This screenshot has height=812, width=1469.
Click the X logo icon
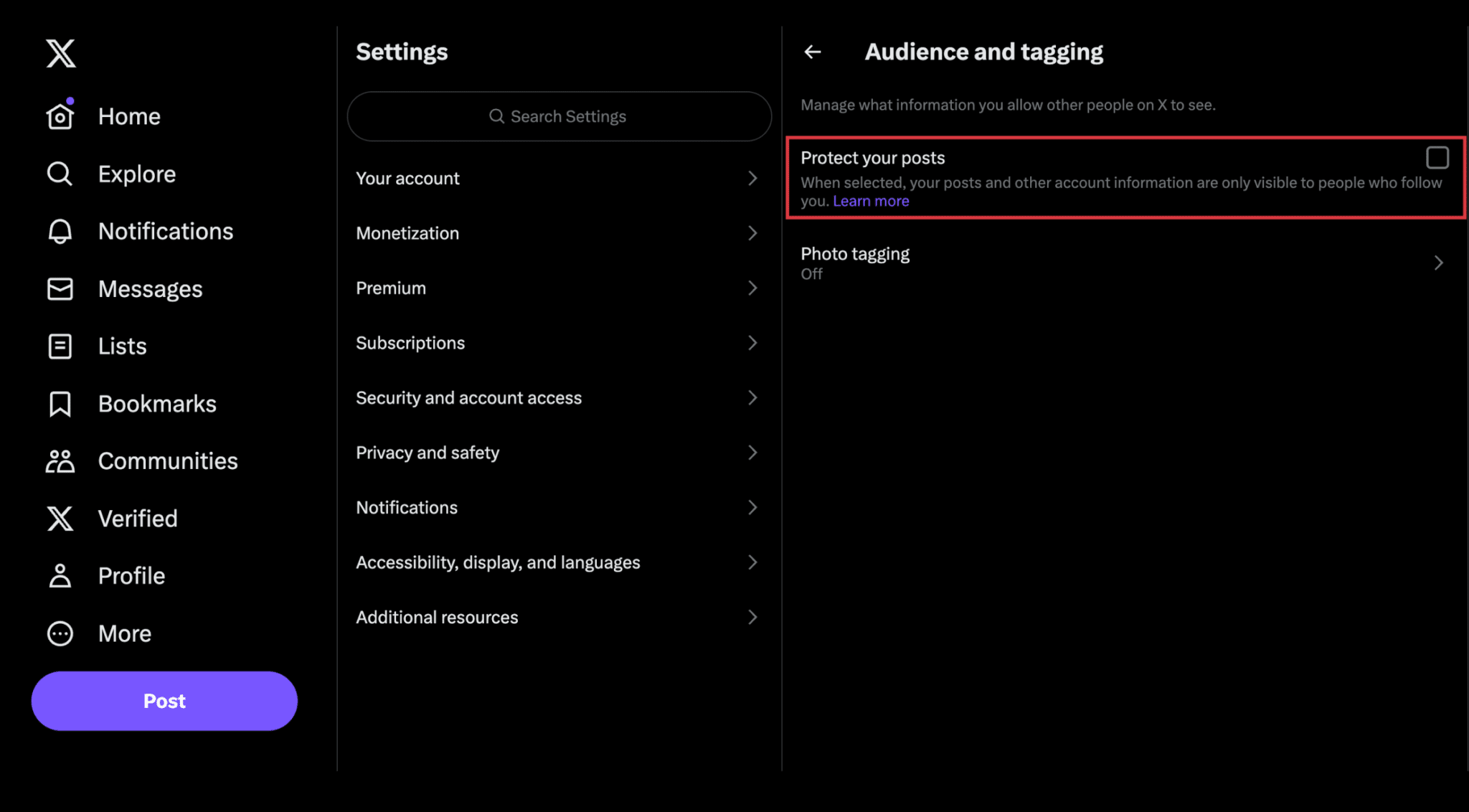click(x=60, y=53)
